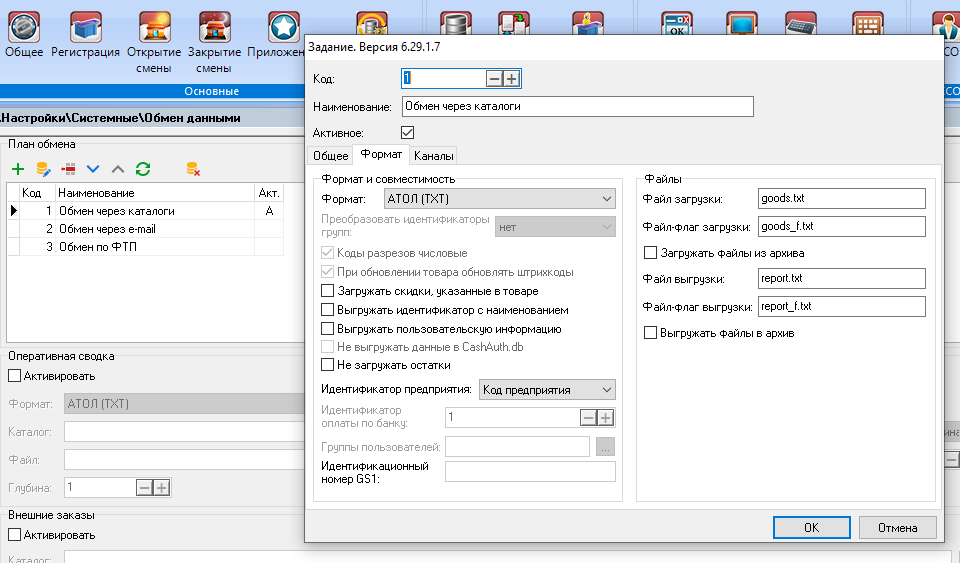Click plus button of Глубина field
This screenshot has height=563, width=960.
pos(162,488)
